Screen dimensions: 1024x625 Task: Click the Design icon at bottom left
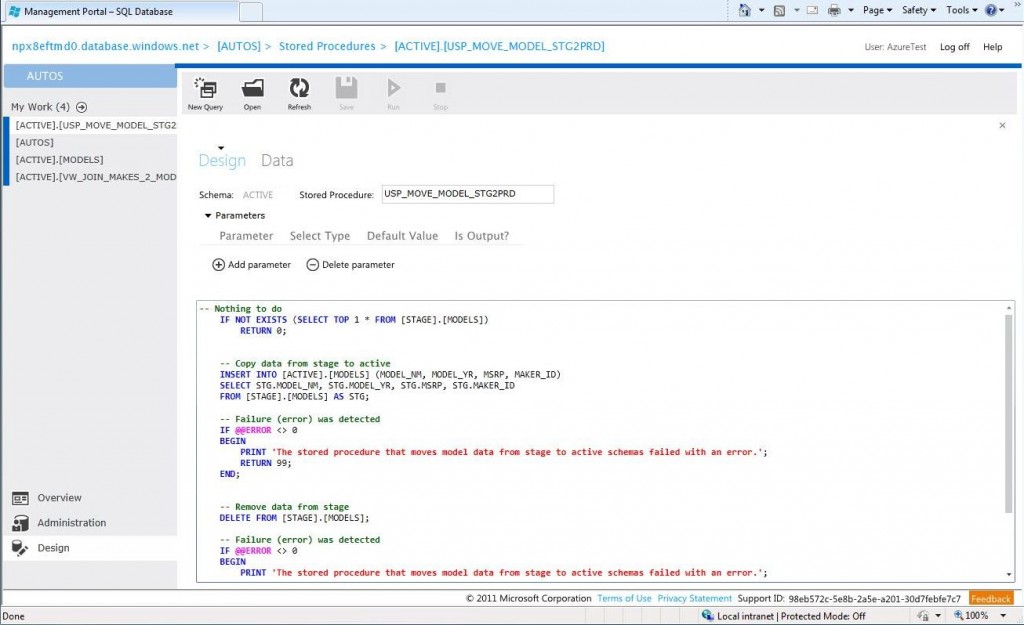(x=22, y=547)
